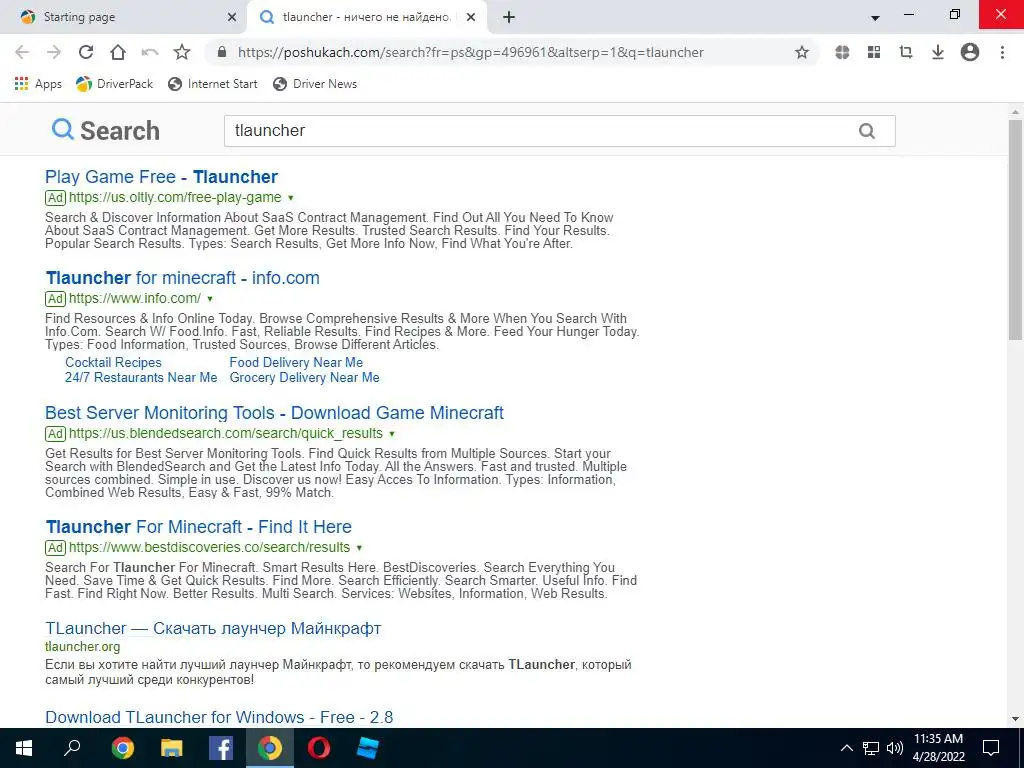Open Internet Start bookmark
The height and width of the screenshot is (768, 1024).
(x=213, y=84)
